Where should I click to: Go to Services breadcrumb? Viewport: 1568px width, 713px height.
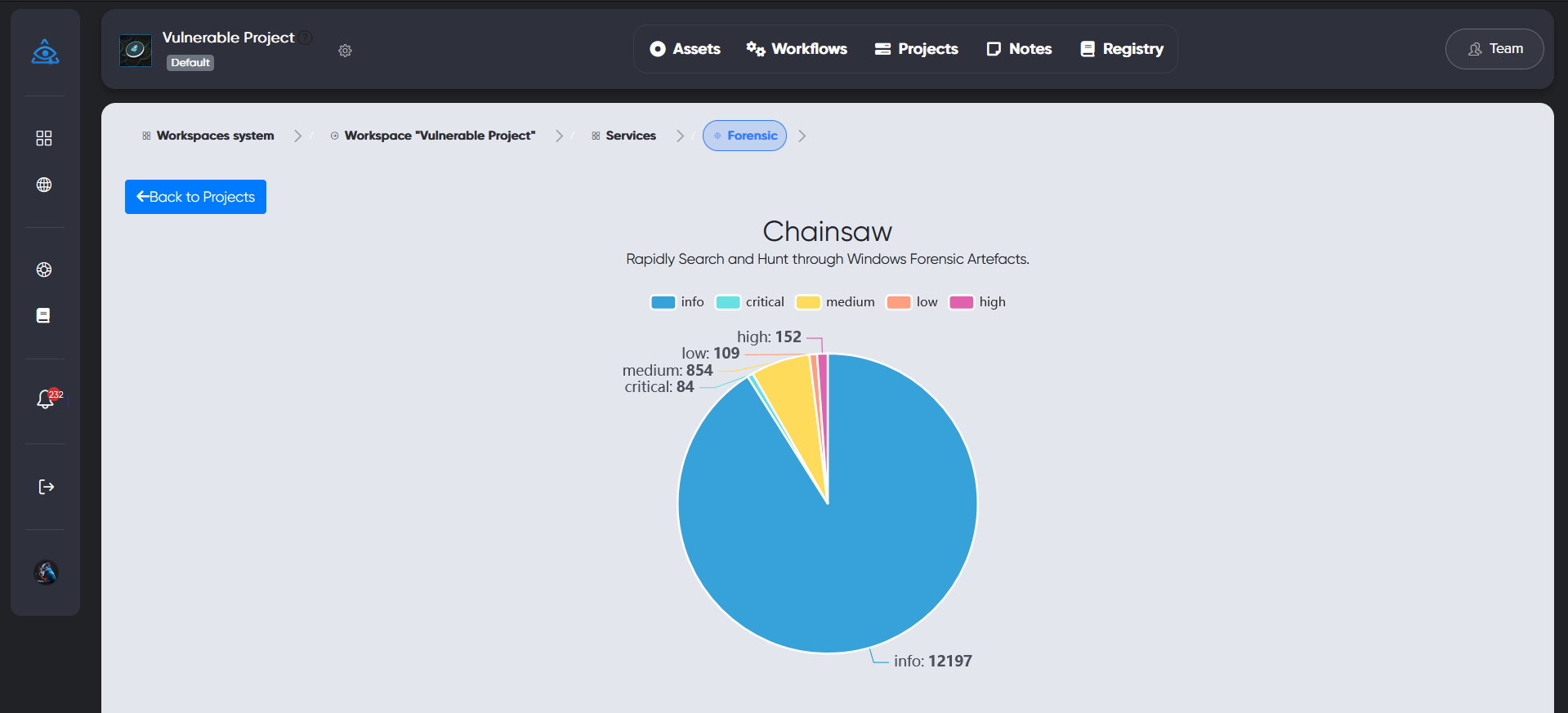click(624, 136)
